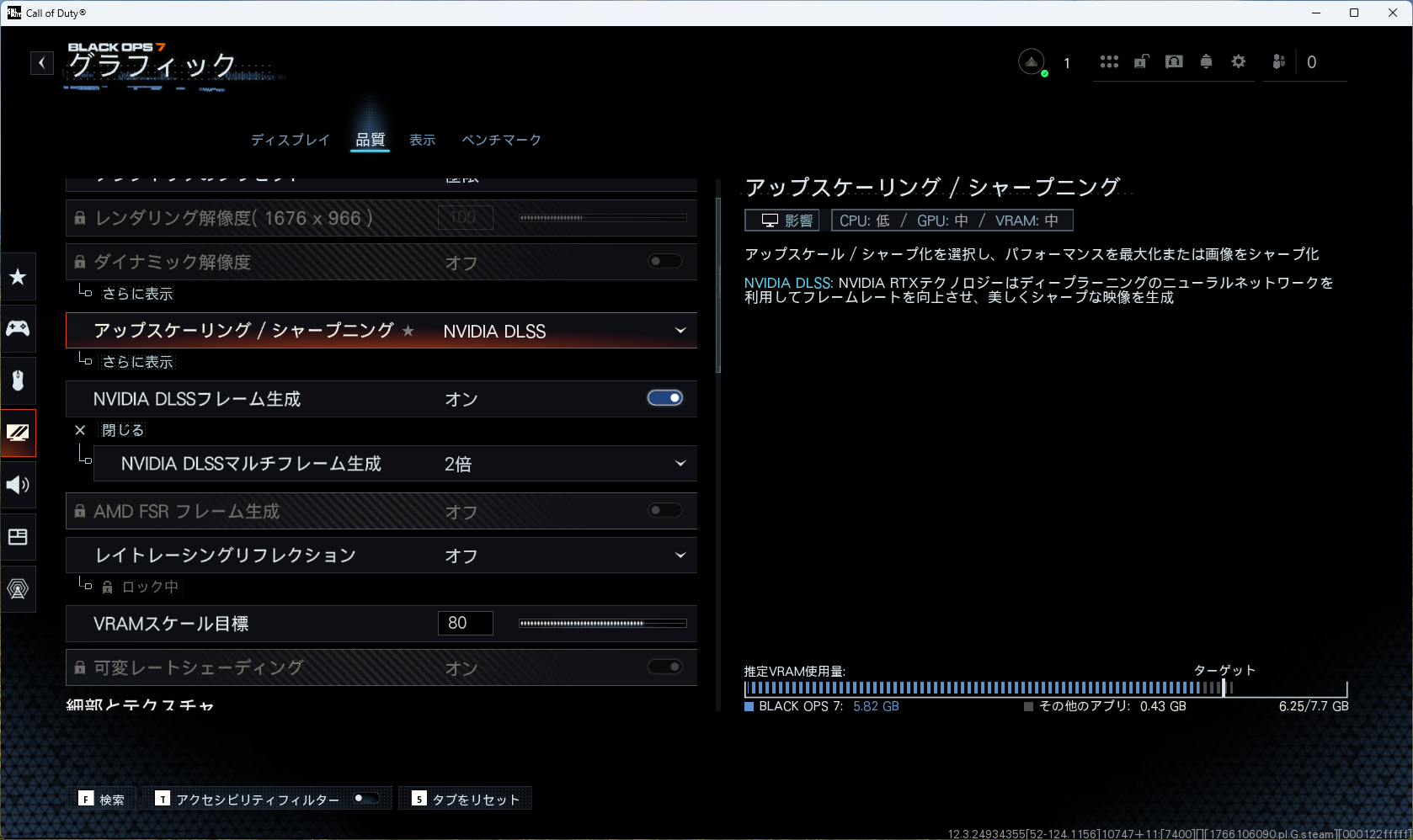Open the network settings sidebar icon
1413x840 pixels.
[x=18, y=589]
